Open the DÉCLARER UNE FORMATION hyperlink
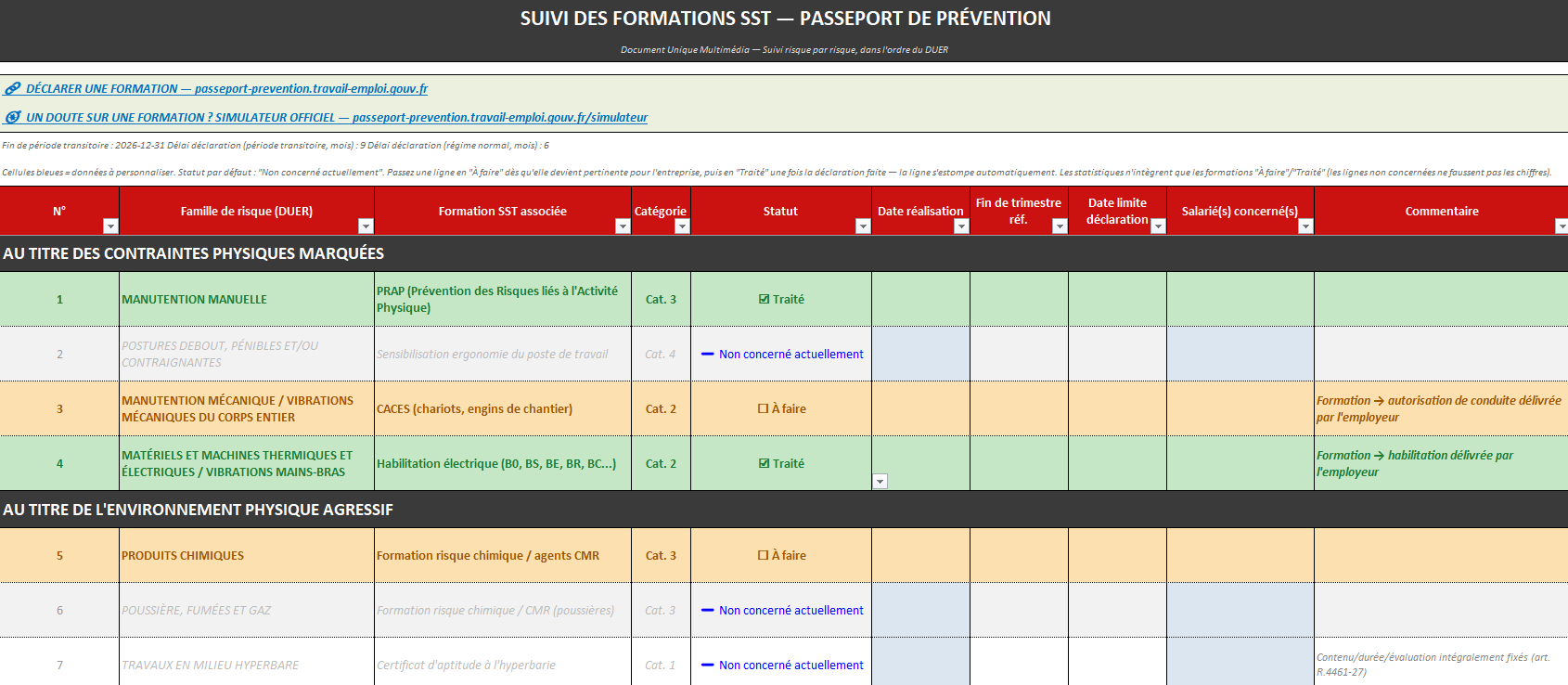This screenshot has height=685, width=1568. pyautogui.click(x=216, y=89)
